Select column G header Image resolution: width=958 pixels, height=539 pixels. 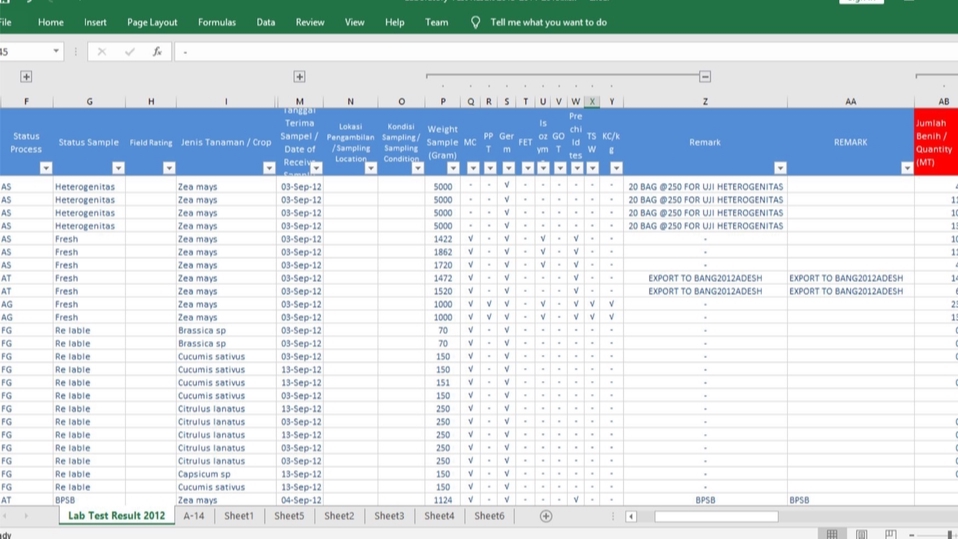[89, 101]
